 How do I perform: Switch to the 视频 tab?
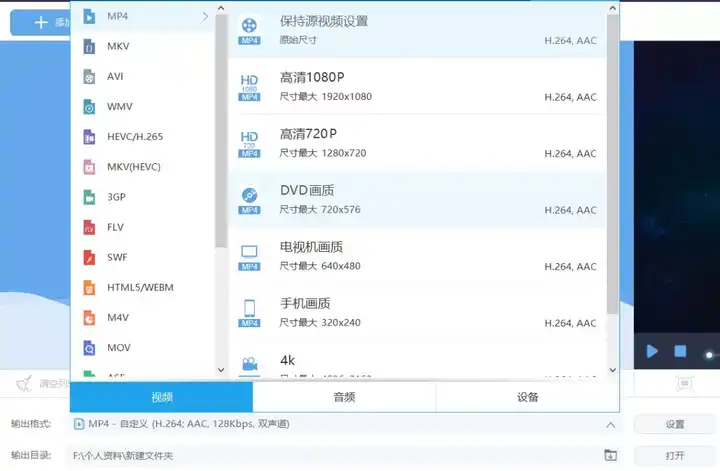coord(161,397)
